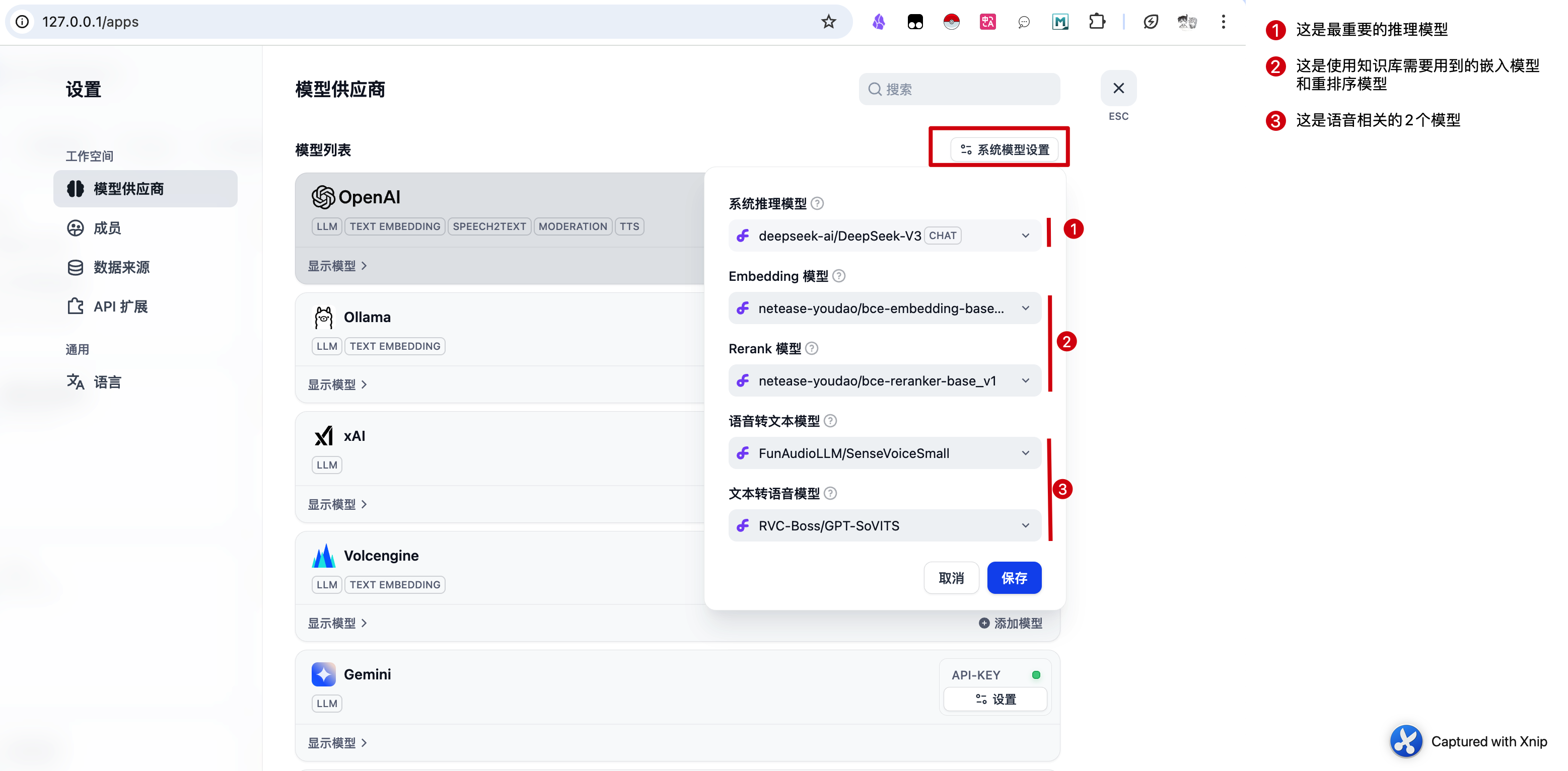1568x771 pixels.
Task: Click 保存 to save model settings
Action: [x=1014, y=577]
